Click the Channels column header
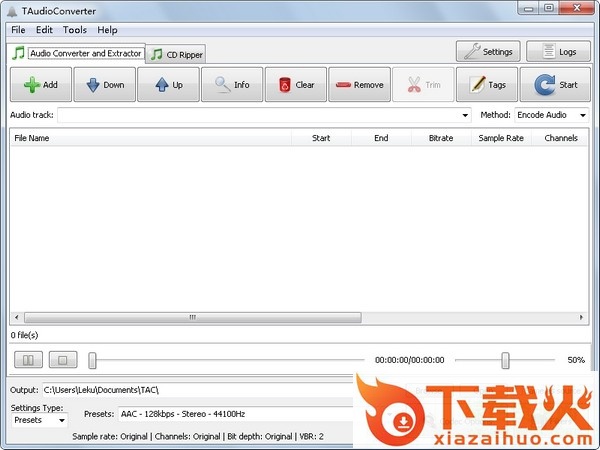This screenshot has height=450, width=600. point(560,138)
